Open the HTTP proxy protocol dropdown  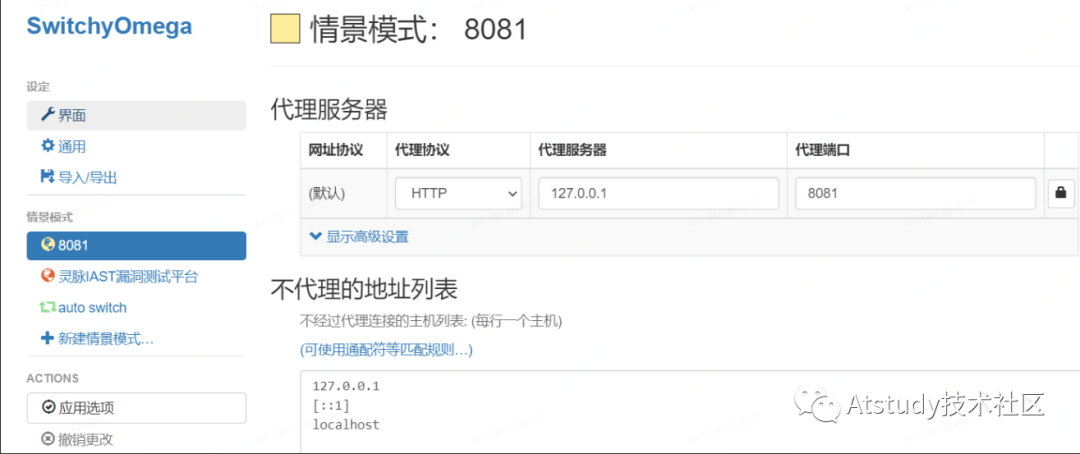click(x=458, y=194)
